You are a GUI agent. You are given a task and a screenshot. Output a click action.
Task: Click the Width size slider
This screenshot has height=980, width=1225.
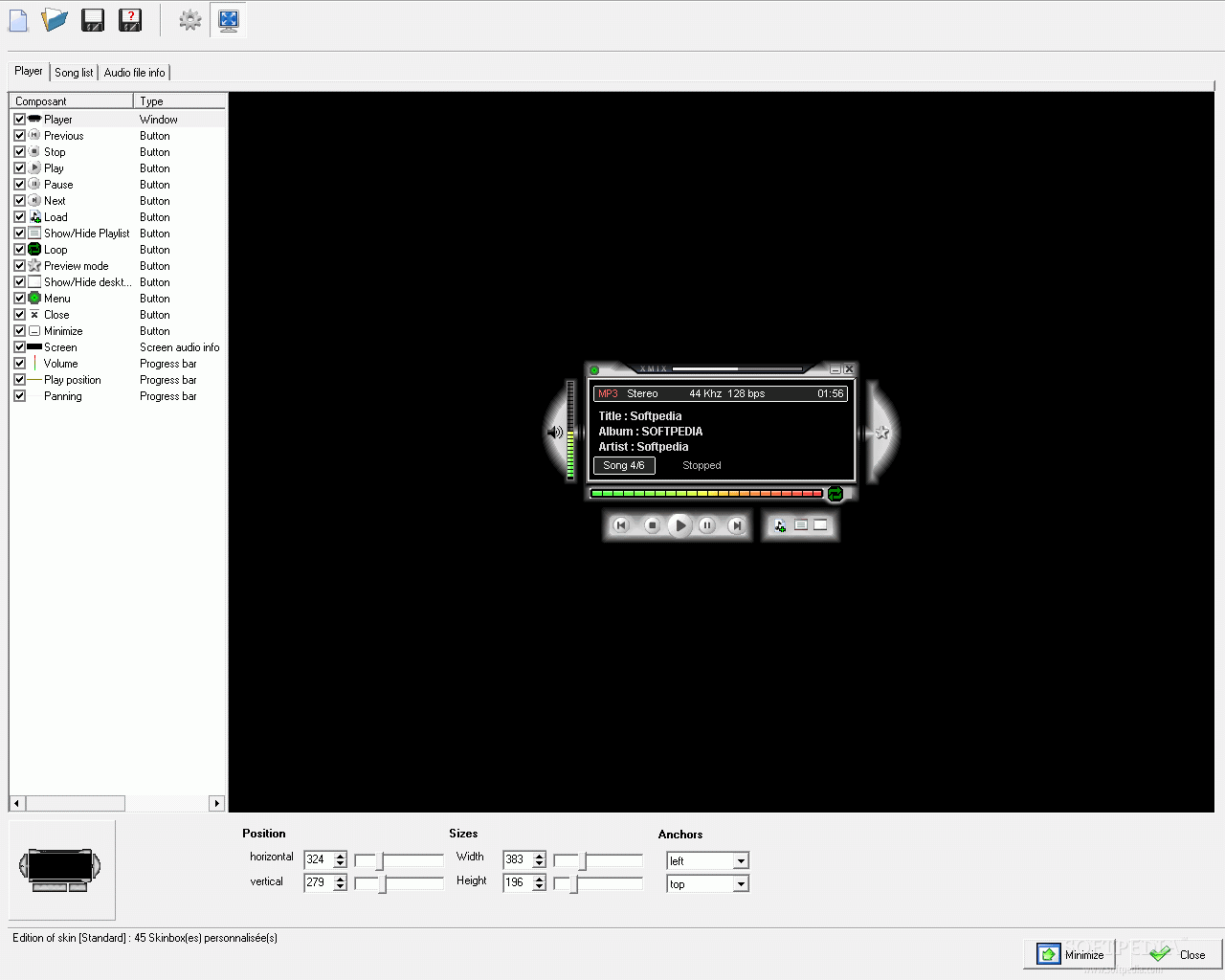click(598, 860)
